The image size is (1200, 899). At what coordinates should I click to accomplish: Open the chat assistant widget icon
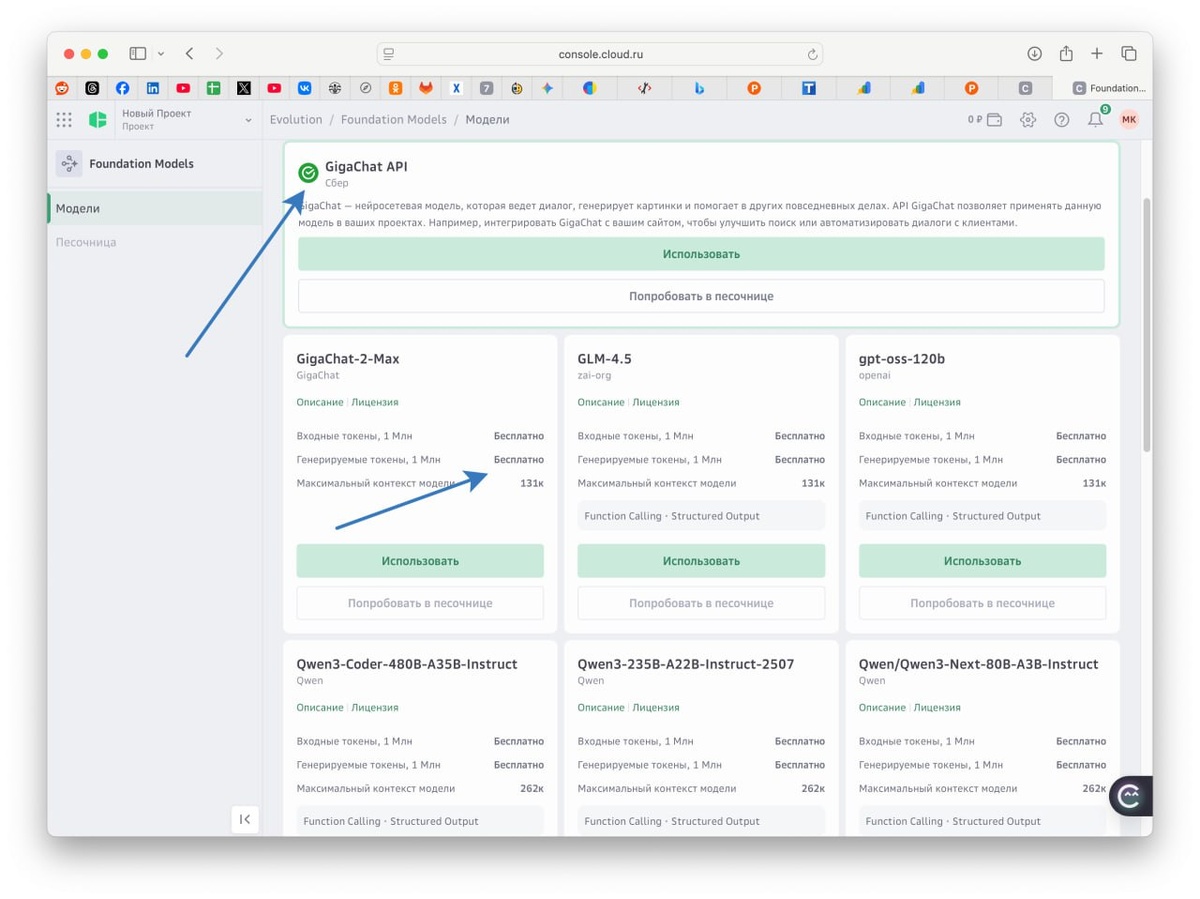[x=1130, y=796]
